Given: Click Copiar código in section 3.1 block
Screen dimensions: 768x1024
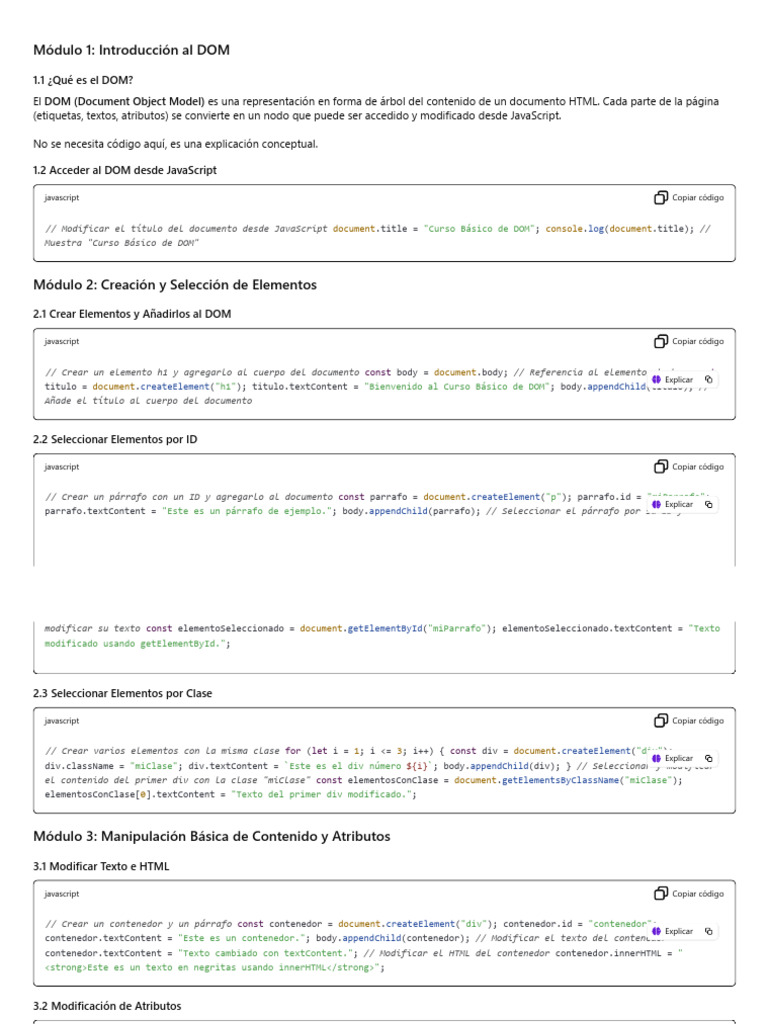Looking at the screenshot, I should click(x=689, y=894).
